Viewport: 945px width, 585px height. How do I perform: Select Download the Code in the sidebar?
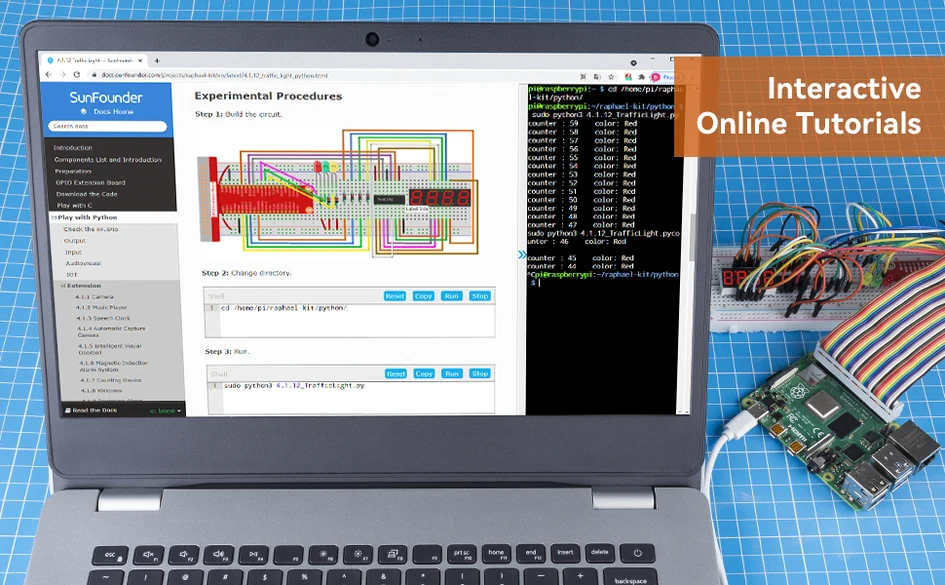point(86,194)
